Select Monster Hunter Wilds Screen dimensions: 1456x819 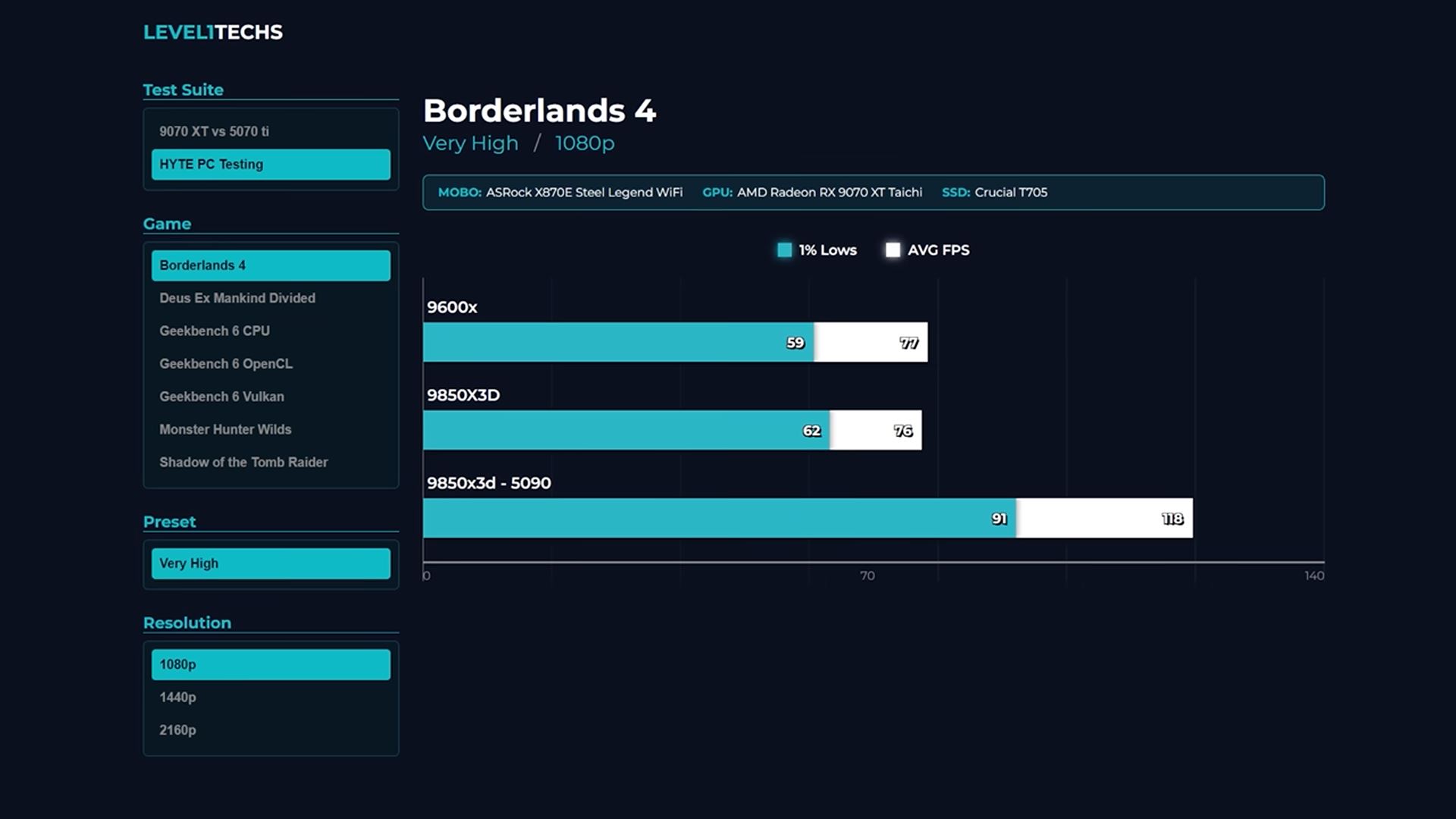tap(225, 429)
